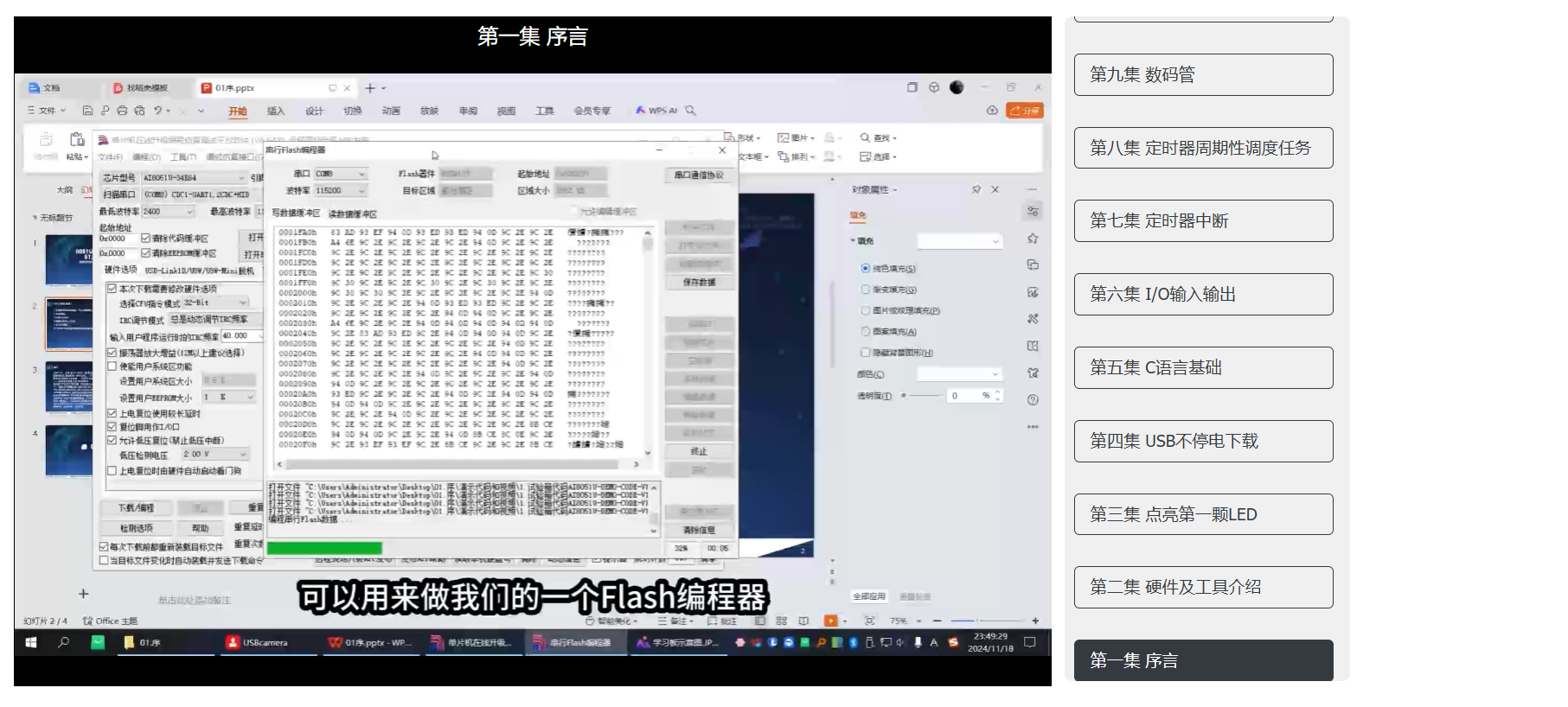
Task: Select the 插入 ribbon tab
Action: 276,111
